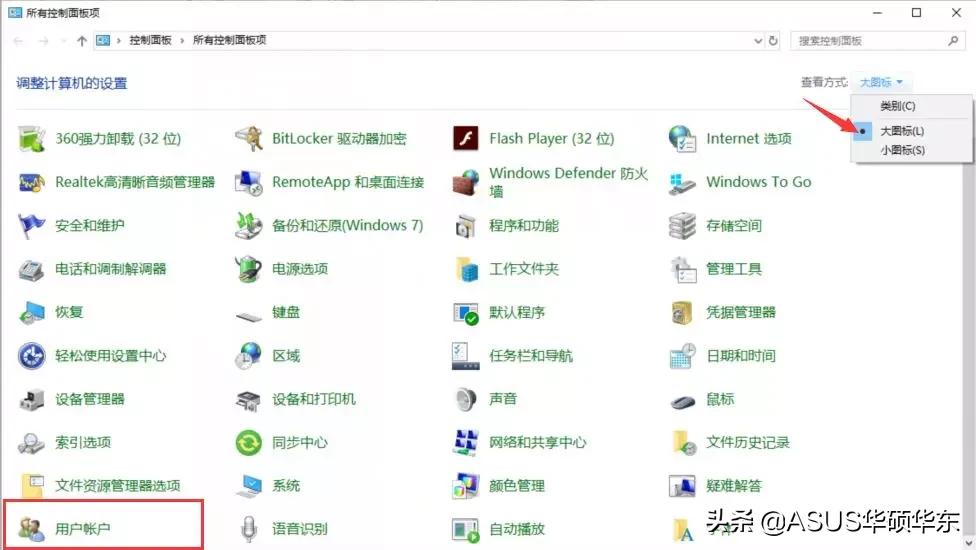Image resolution: width=976 pixels, height=550 pixels.
Task: Select the 小图标(S) view option
Action: click(x=902, y=150)
